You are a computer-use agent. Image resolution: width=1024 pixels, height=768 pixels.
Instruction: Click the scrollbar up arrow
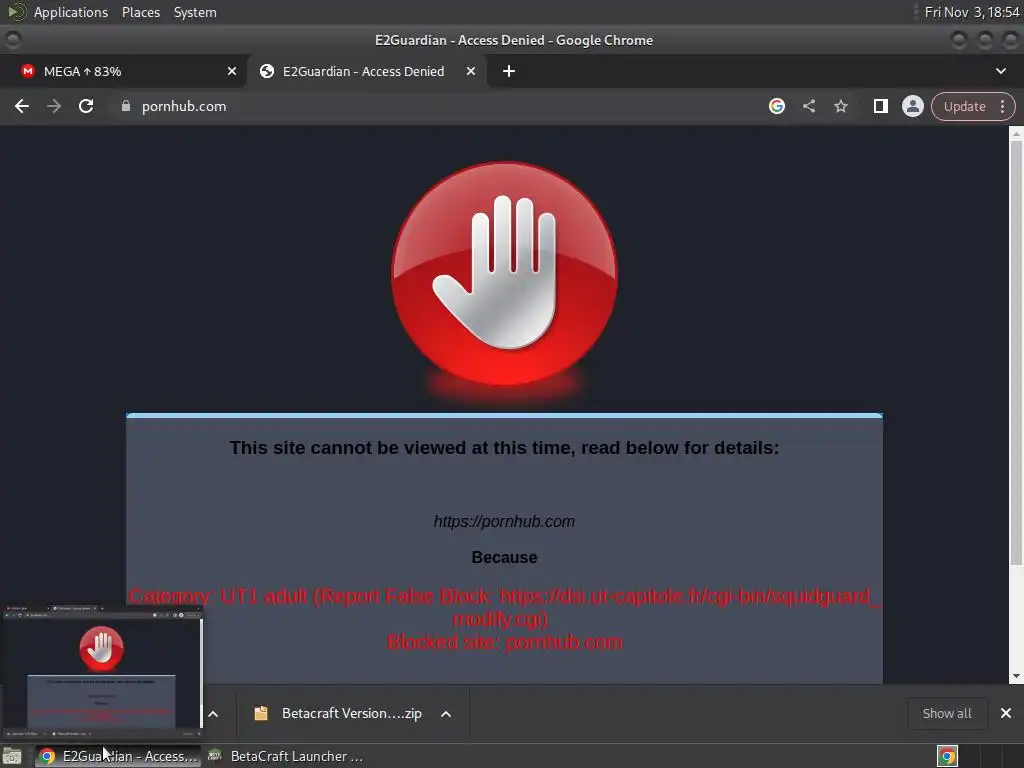coord(1016,133)
